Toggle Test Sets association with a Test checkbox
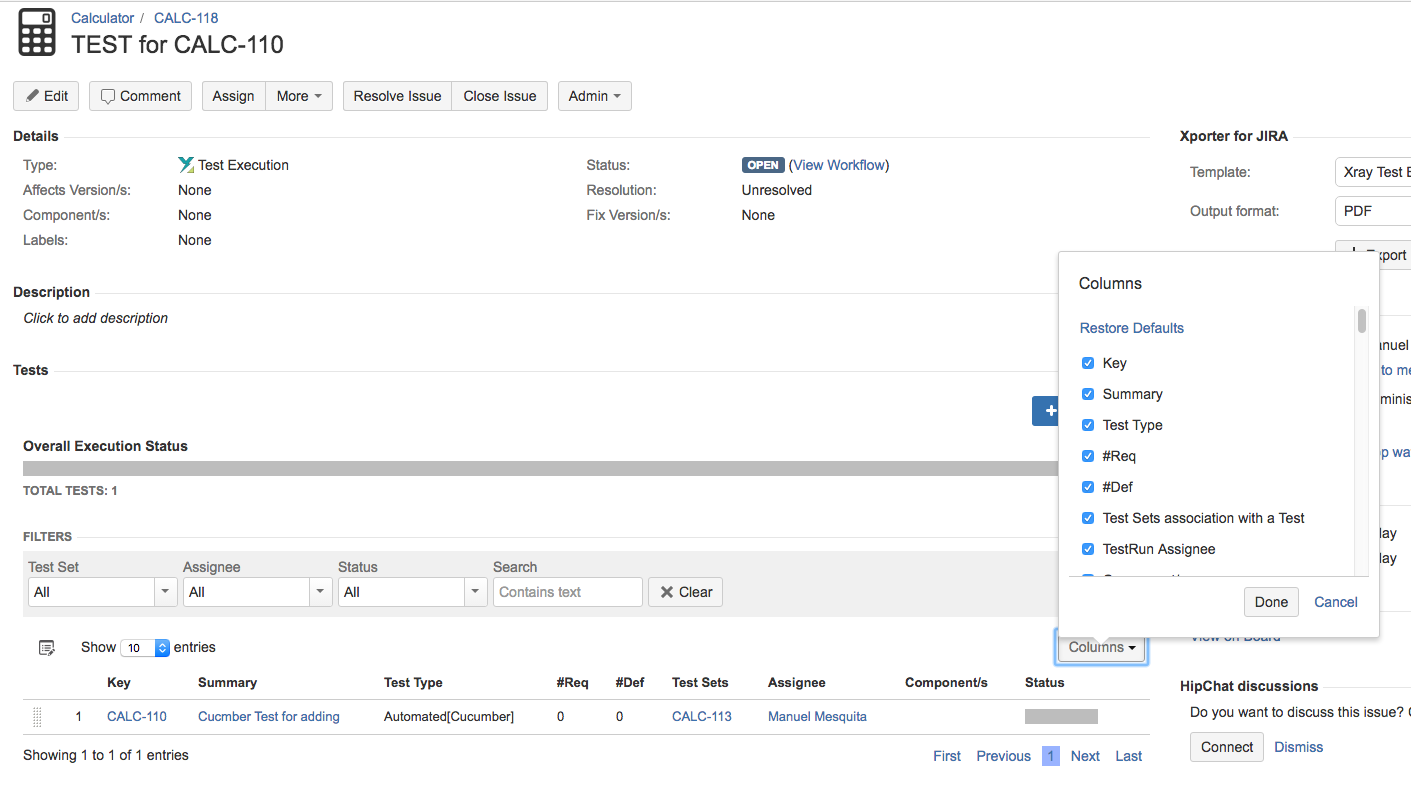This screenshot has width=1411, height=801. tap(1088, 518)
